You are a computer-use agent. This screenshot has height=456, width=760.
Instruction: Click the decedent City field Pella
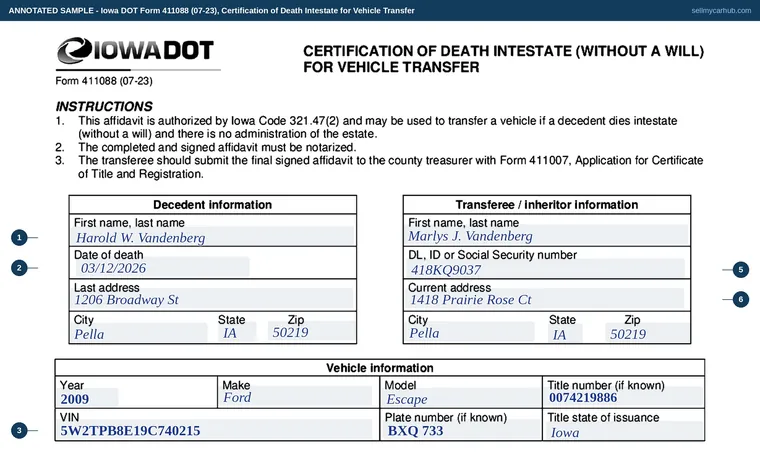pyautogui.click(x=140, y=333)
